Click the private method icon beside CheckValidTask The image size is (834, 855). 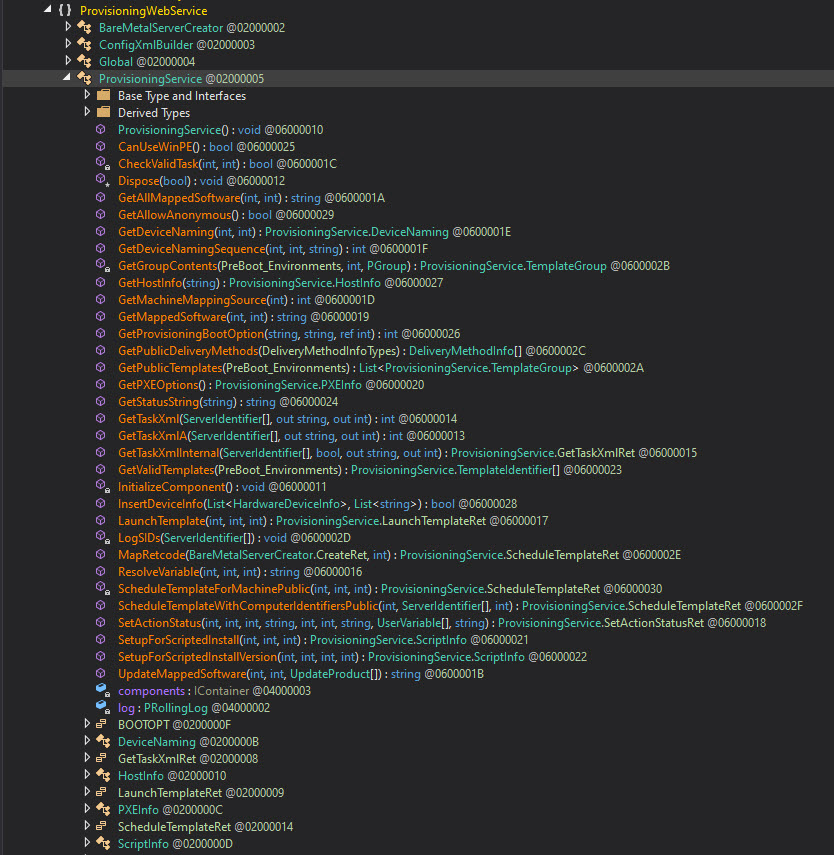(103, 163)
